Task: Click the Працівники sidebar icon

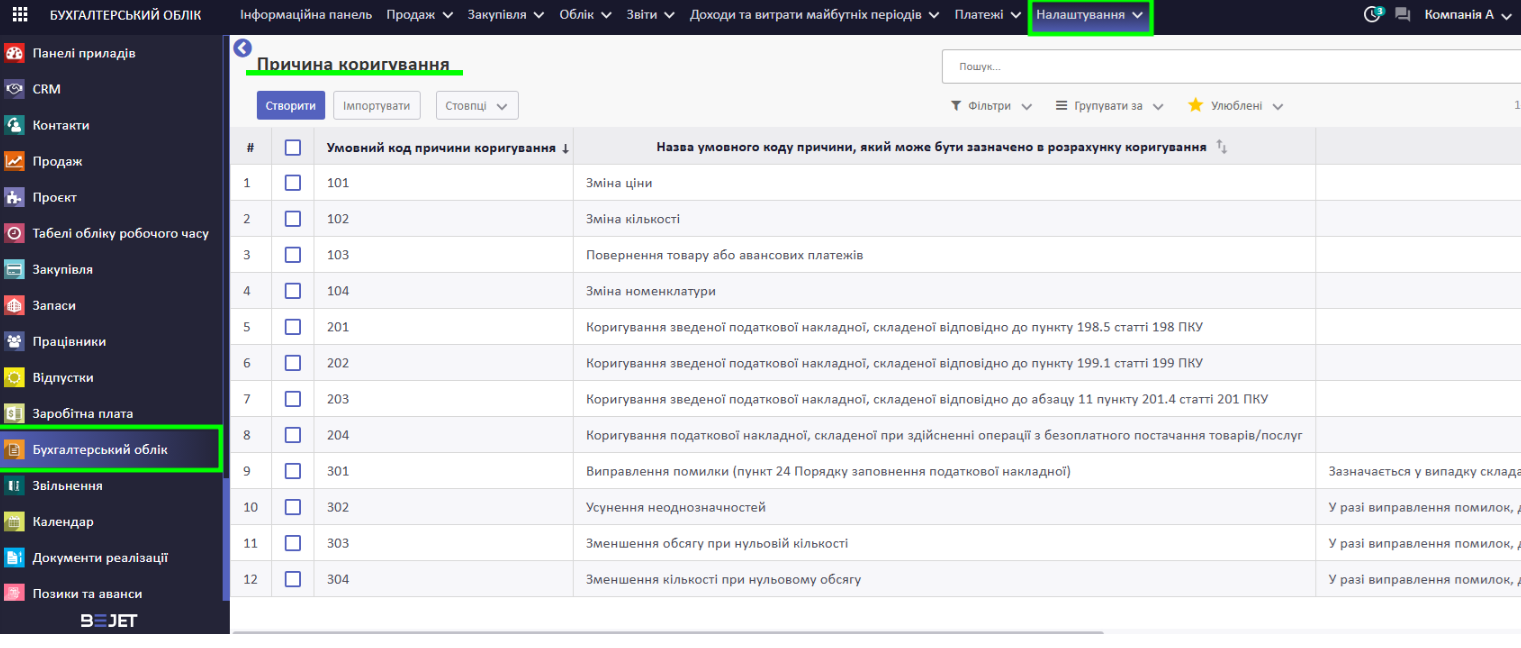Action: click(x=14, y=341)
